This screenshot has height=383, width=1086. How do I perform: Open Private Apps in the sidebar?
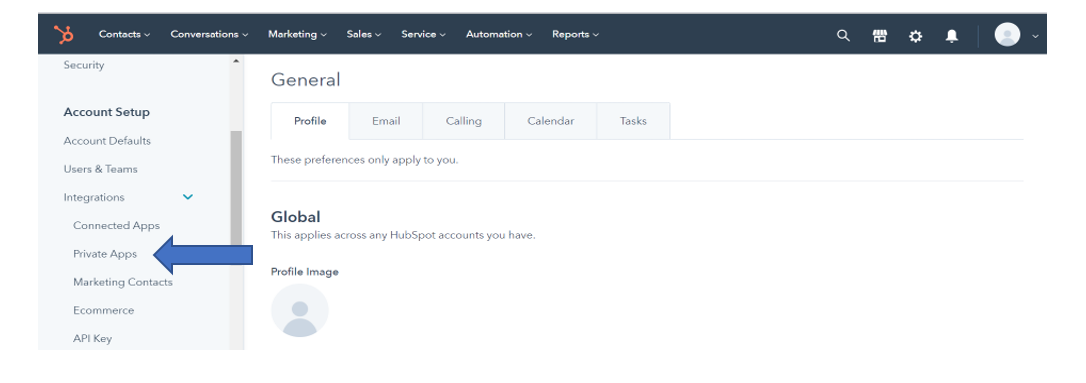tap(105, 253)
